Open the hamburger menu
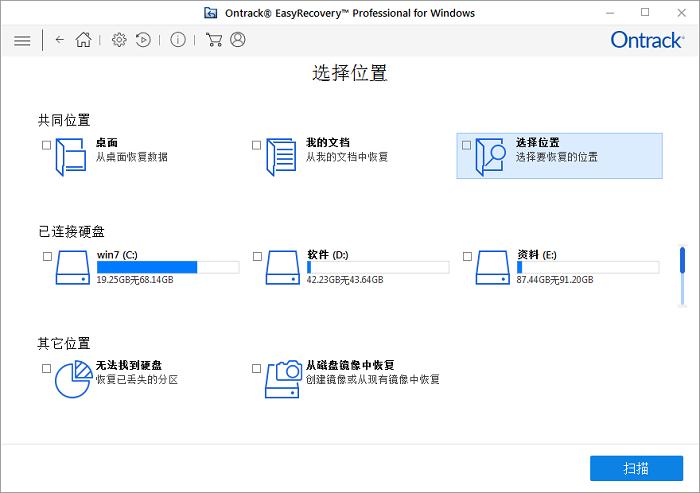 coord(22,41)
